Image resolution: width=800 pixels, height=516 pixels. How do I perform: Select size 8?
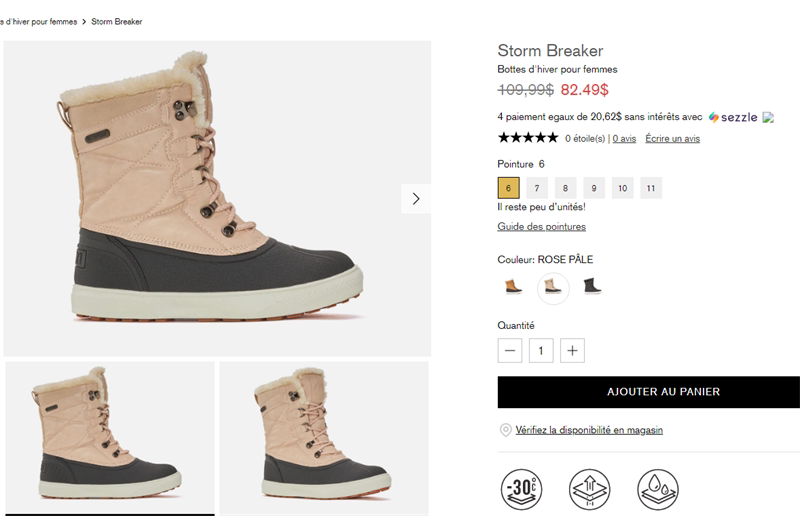coord(565,188)
